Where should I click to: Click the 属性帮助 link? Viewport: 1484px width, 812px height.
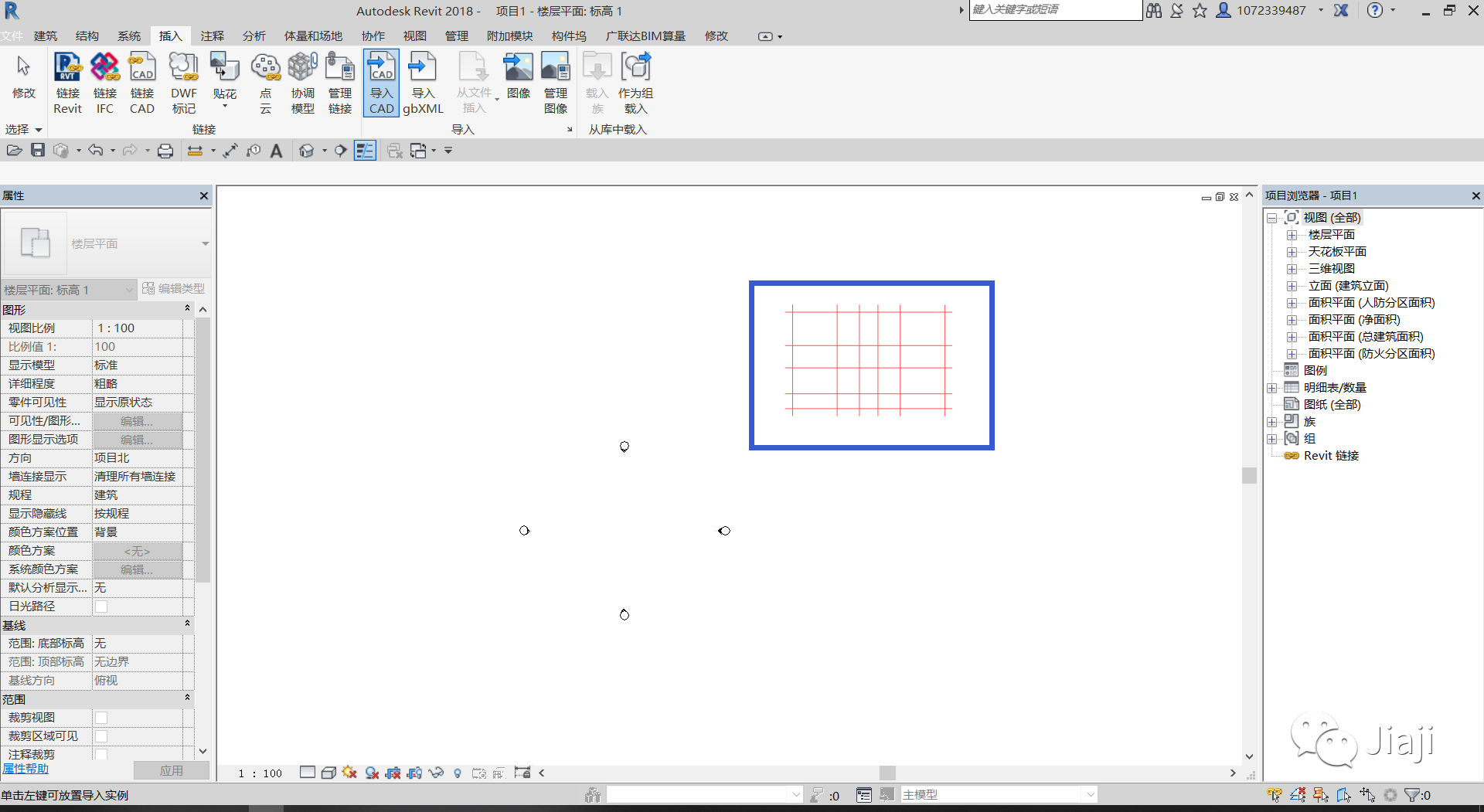pos(26,769)
